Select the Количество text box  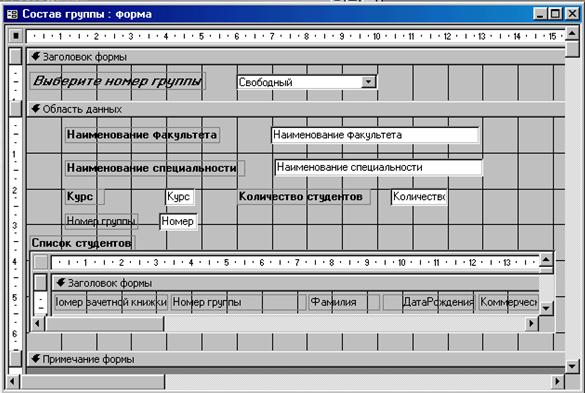[419, 197]
